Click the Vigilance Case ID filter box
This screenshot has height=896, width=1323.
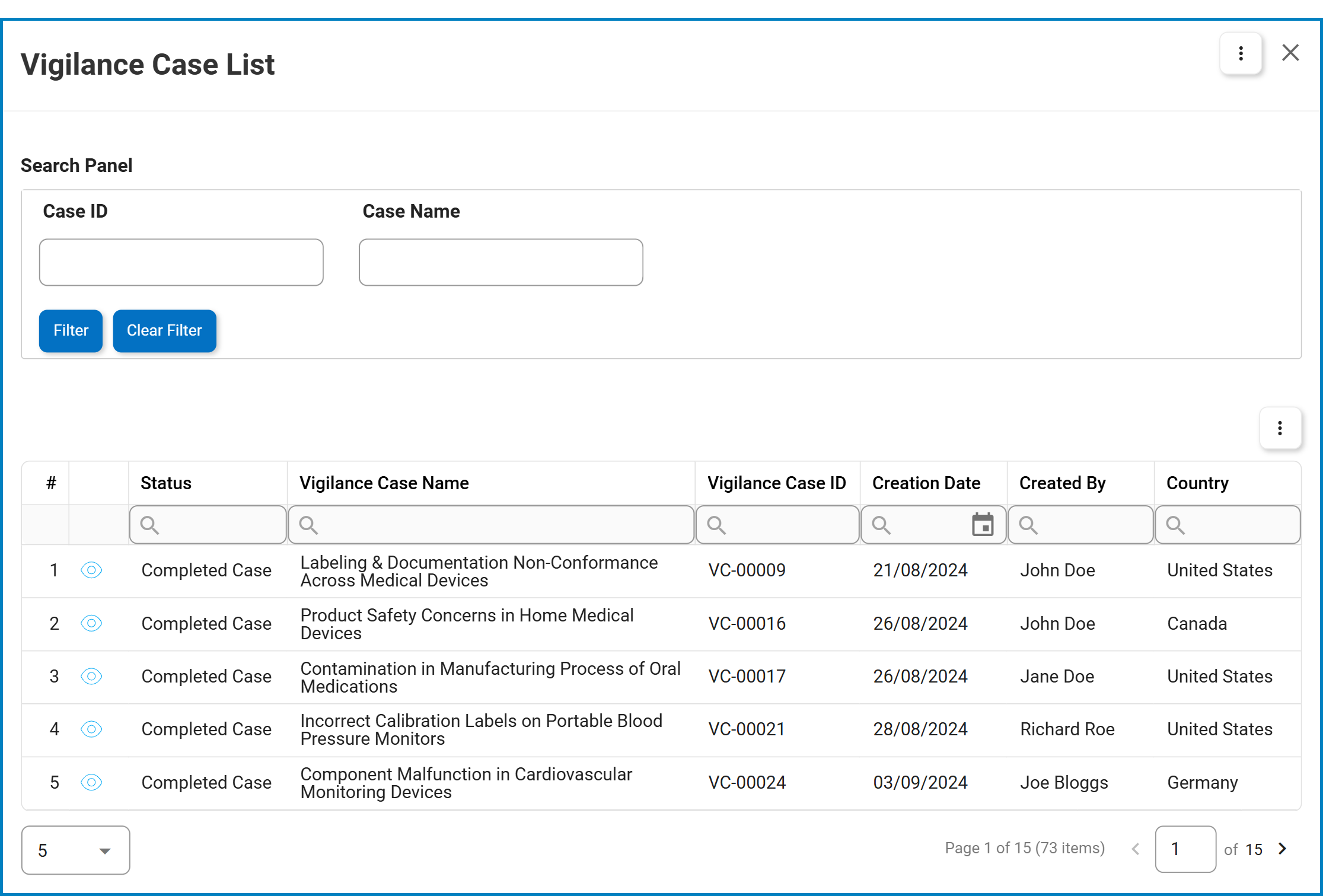coord(777,525)
